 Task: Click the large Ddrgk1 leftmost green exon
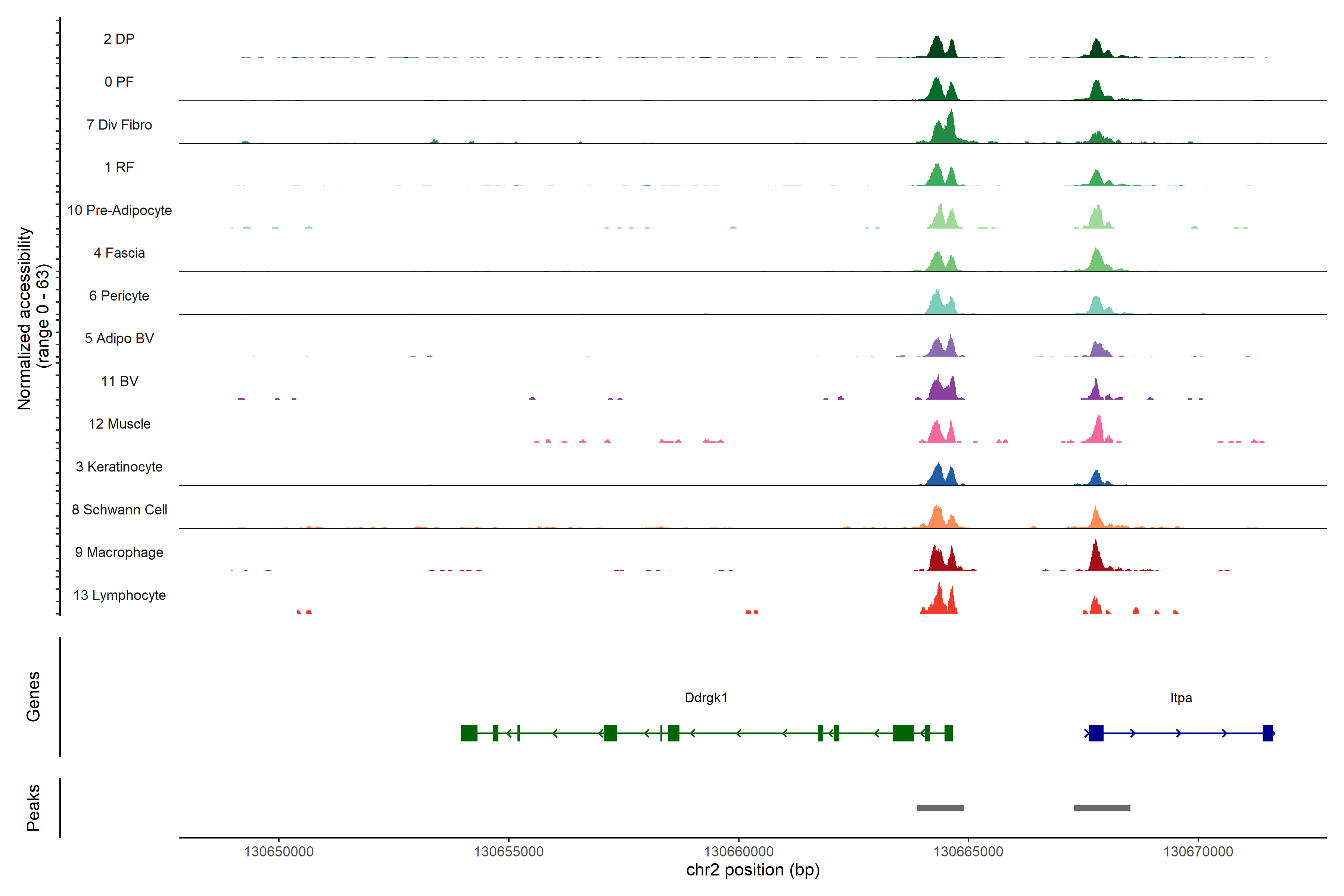point(469,732)
